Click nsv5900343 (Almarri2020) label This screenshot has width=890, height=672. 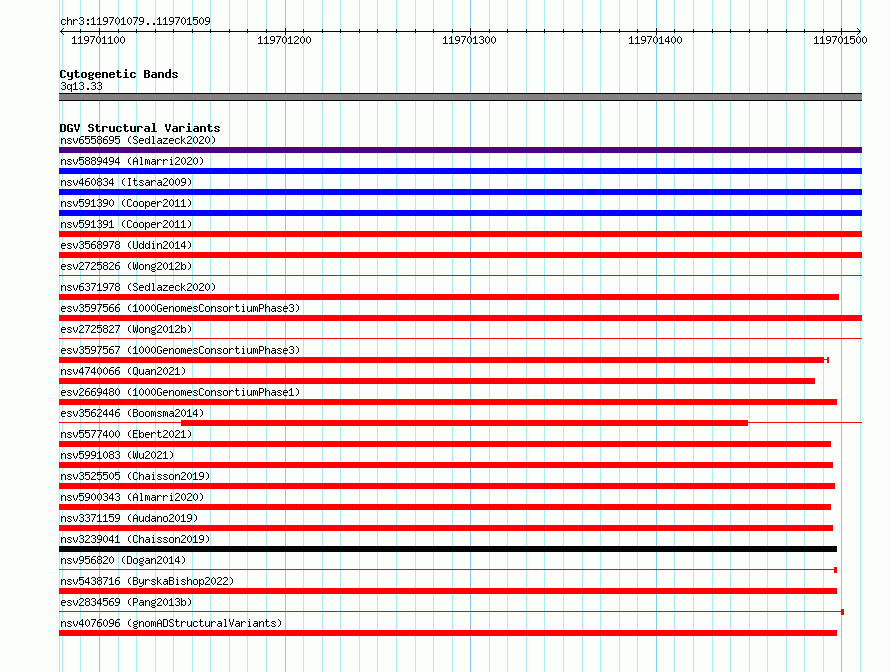132,497
